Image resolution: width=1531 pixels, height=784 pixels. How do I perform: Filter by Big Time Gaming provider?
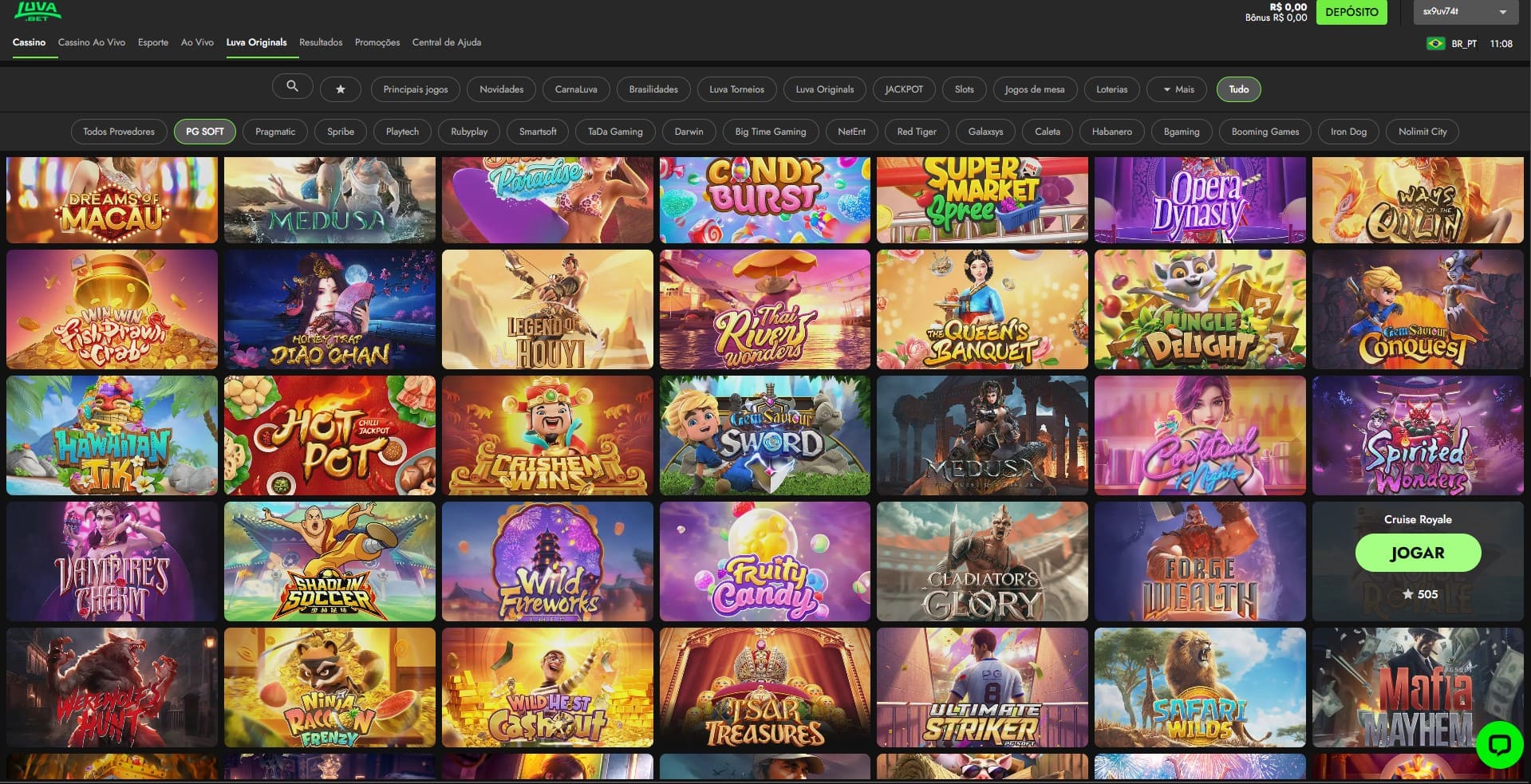point(771,132)
